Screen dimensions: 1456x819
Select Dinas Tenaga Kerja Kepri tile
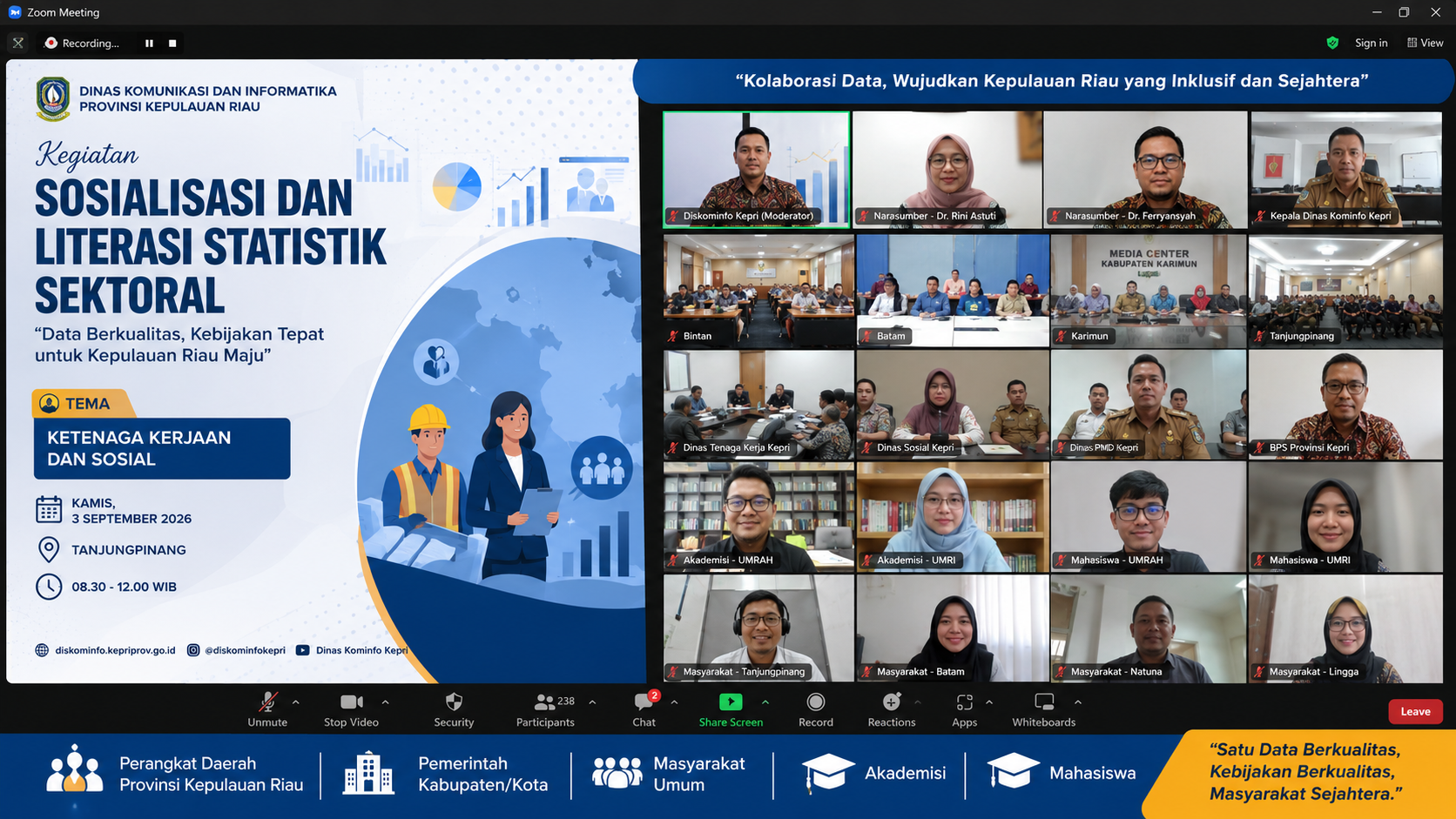click(758, 405)
